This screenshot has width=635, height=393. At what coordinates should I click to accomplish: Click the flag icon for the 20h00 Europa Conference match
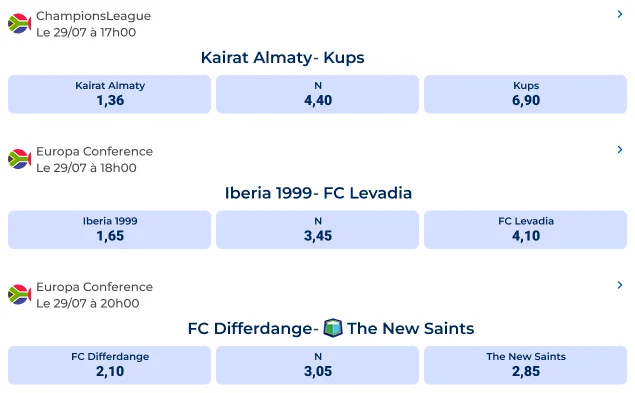click(x=19, y=295)
